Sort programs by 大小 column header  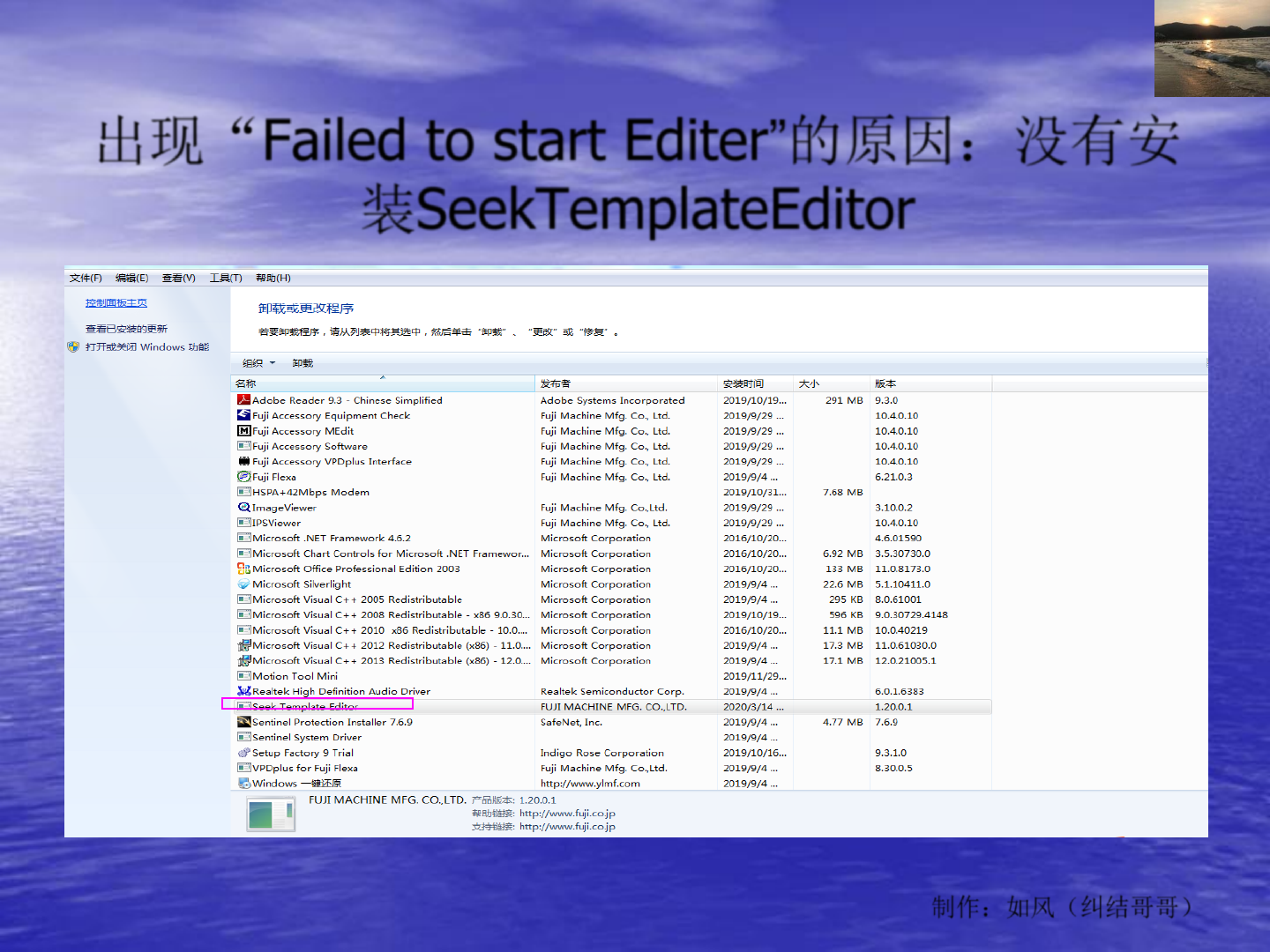tap(832, 383)
